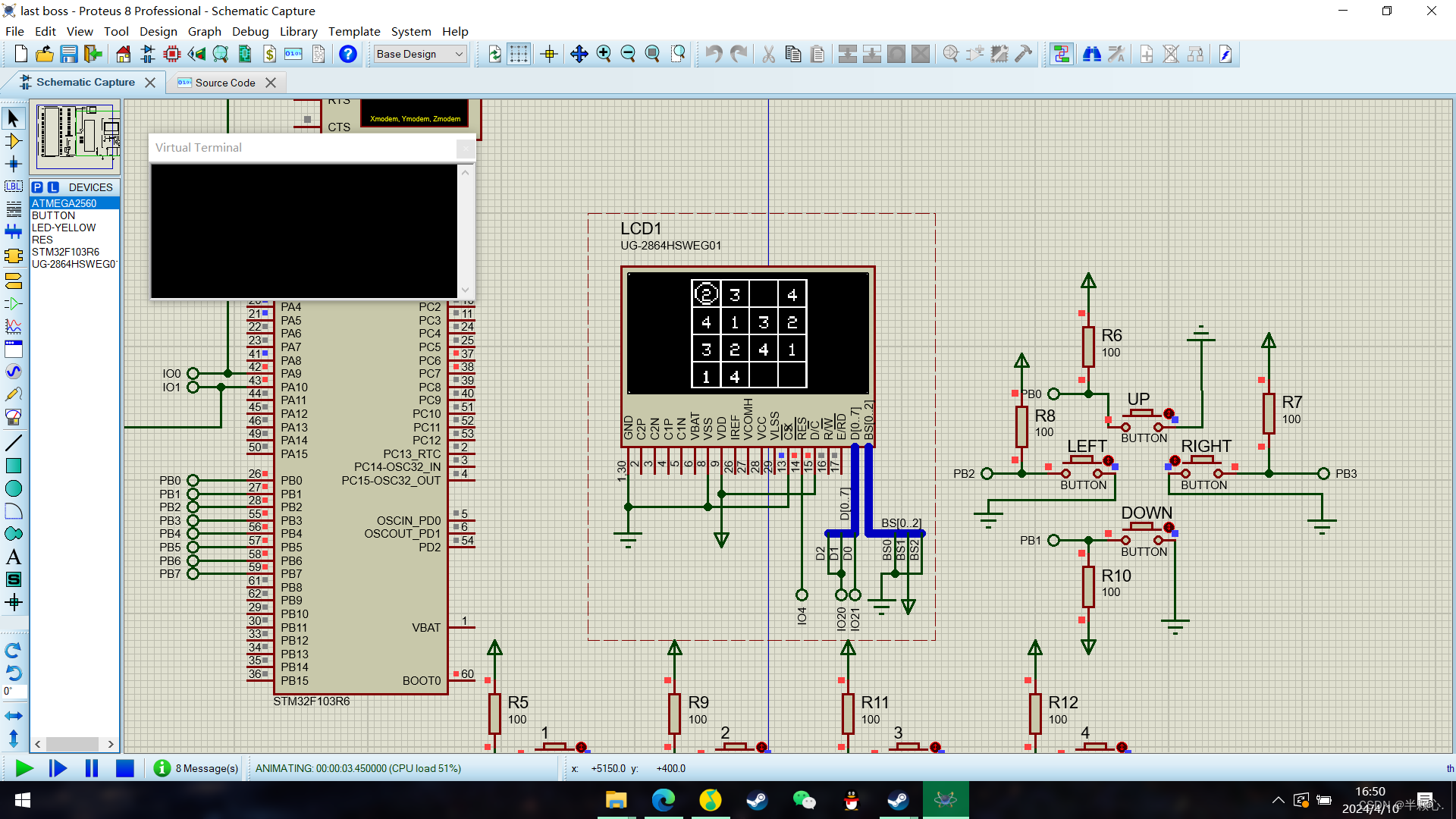Open Graph Mode from the left toolbar
Image resolution: width=1456 pixels, height=819 pixels.
[x=13, y=327]
